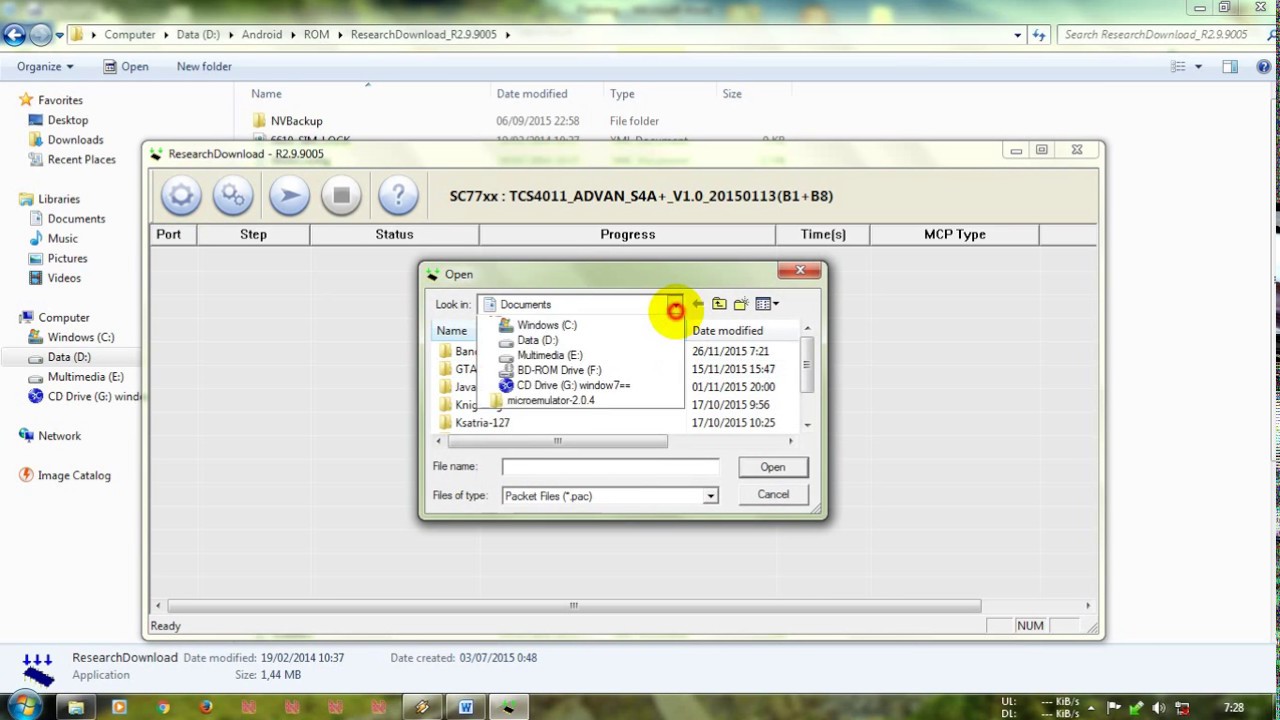Open the Explorer view options dropdown arrow
This screenshot has height=720, width=1280.
pyautogui.click(x=1198, y=67)
